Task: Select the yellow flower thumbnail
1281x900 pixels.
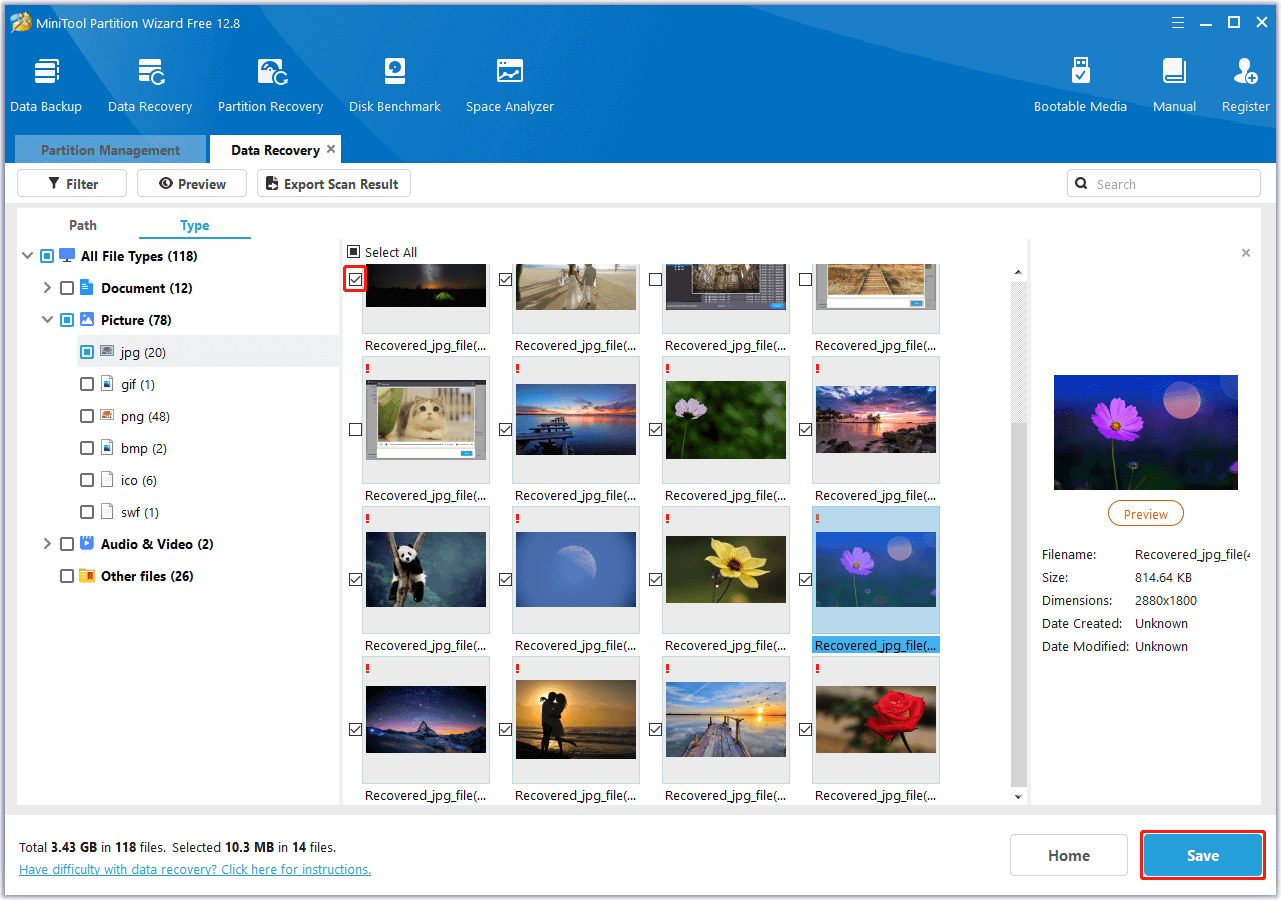Action: 726,570
